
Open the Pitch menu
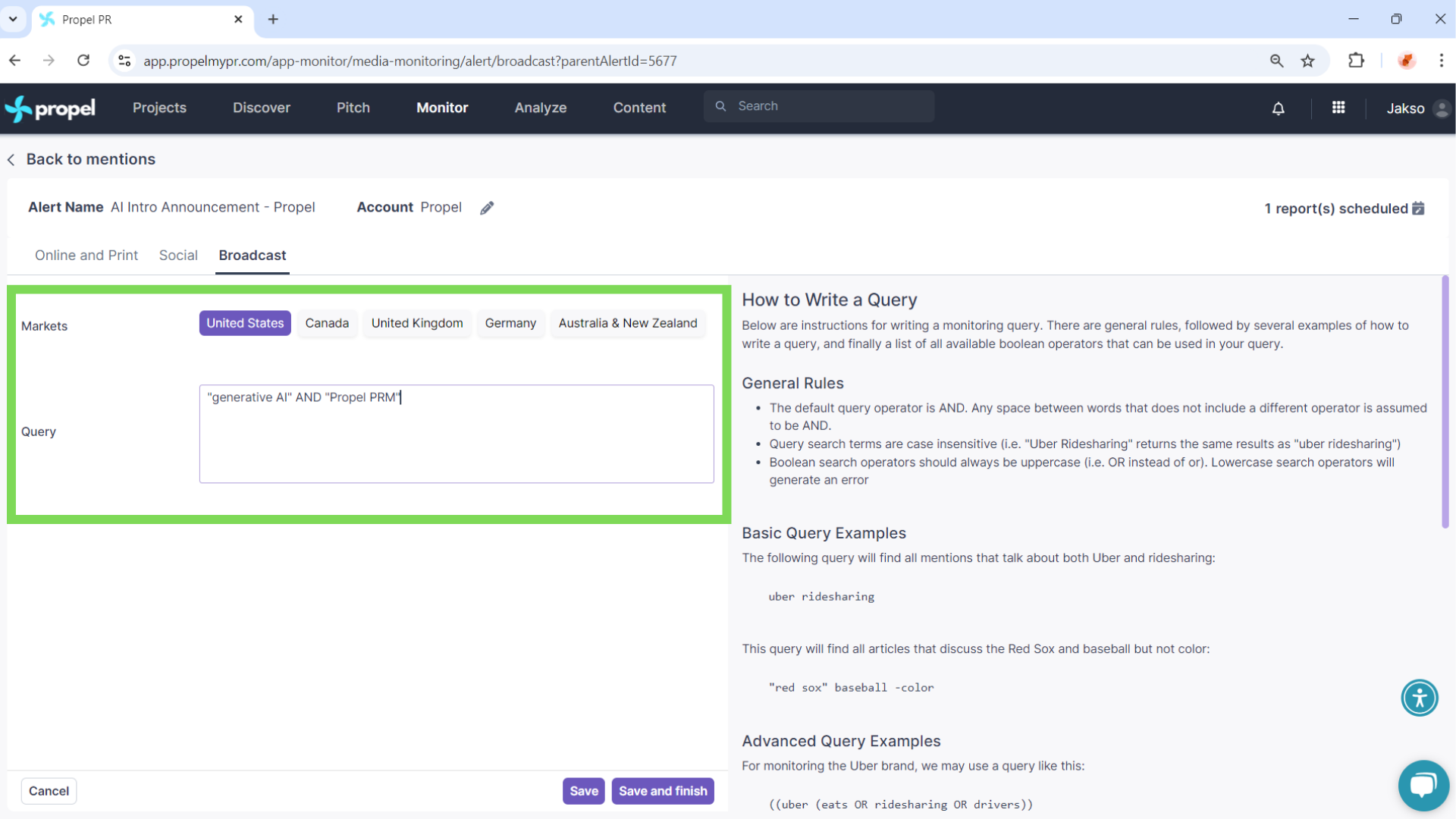coord(353,108)
